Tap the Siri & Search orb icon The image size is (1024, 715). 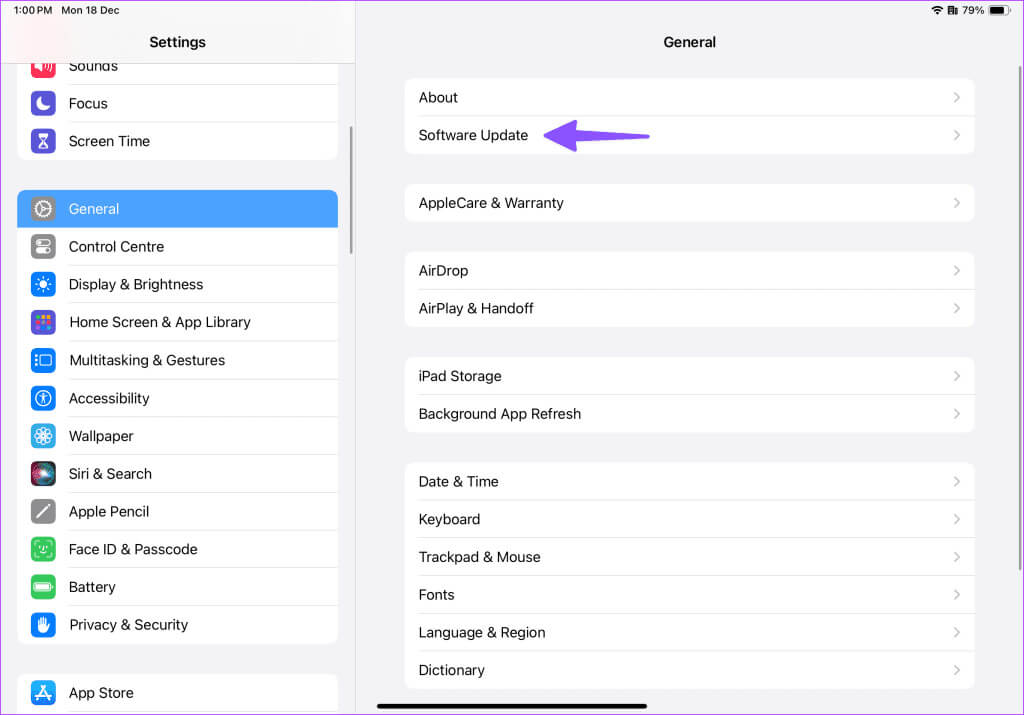pos(43,474)
